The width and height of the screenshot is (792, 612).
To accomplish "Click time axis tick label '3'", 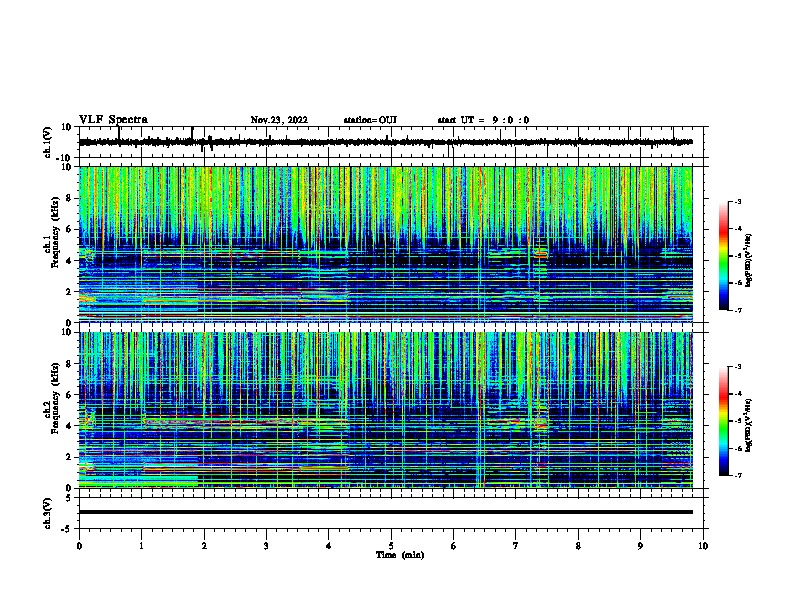I will point(266,546).
